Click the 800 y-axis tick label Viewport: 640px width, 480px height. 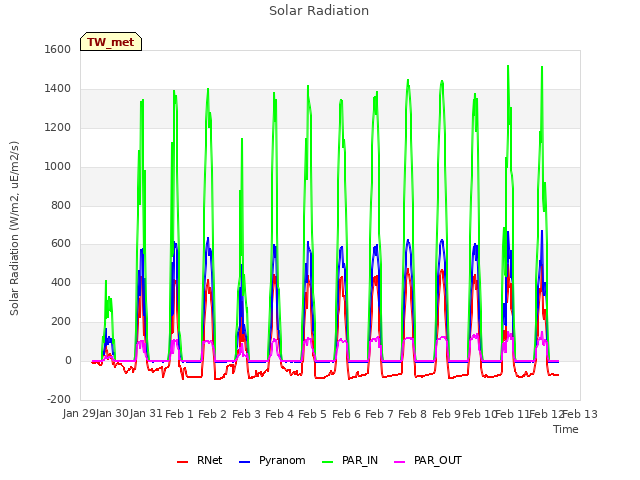(61, 206)
